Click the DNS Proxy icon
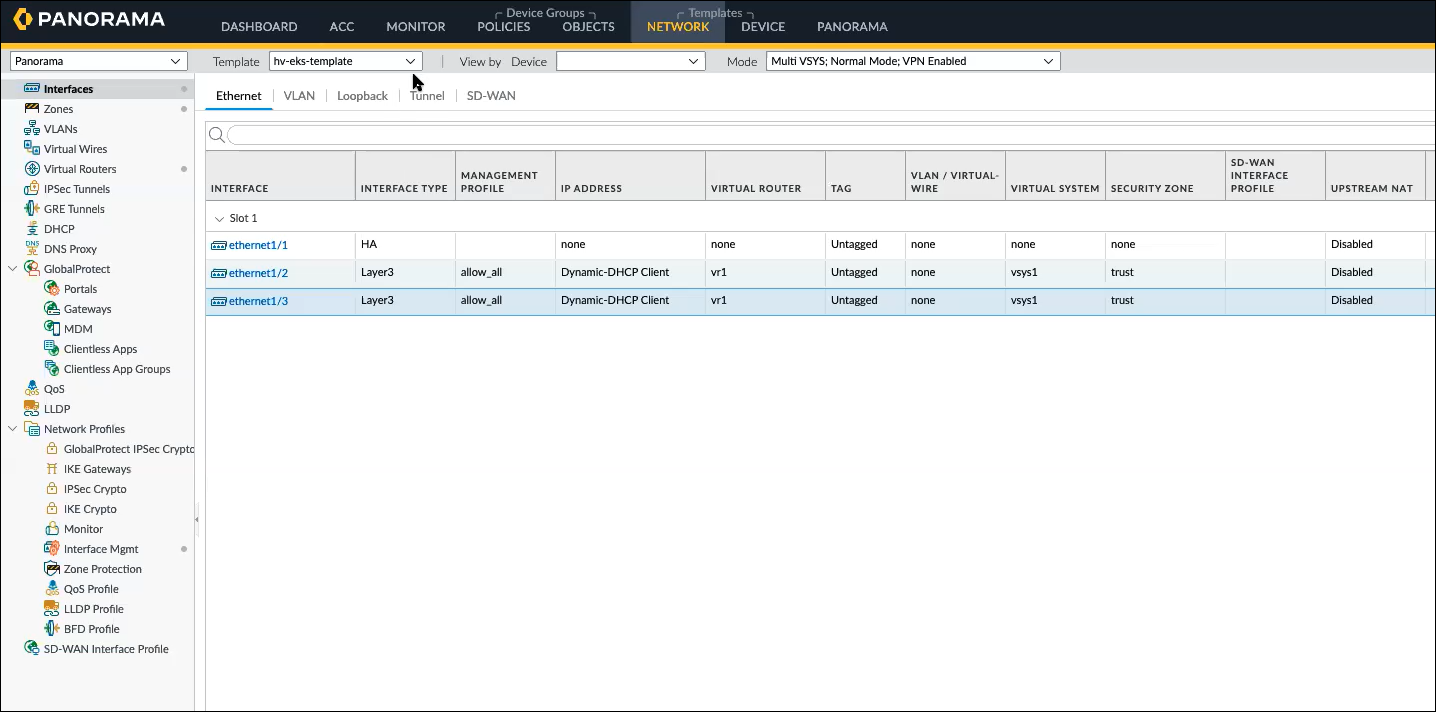The width and height of the screenshot is (1436, 712). click(32, 249)
